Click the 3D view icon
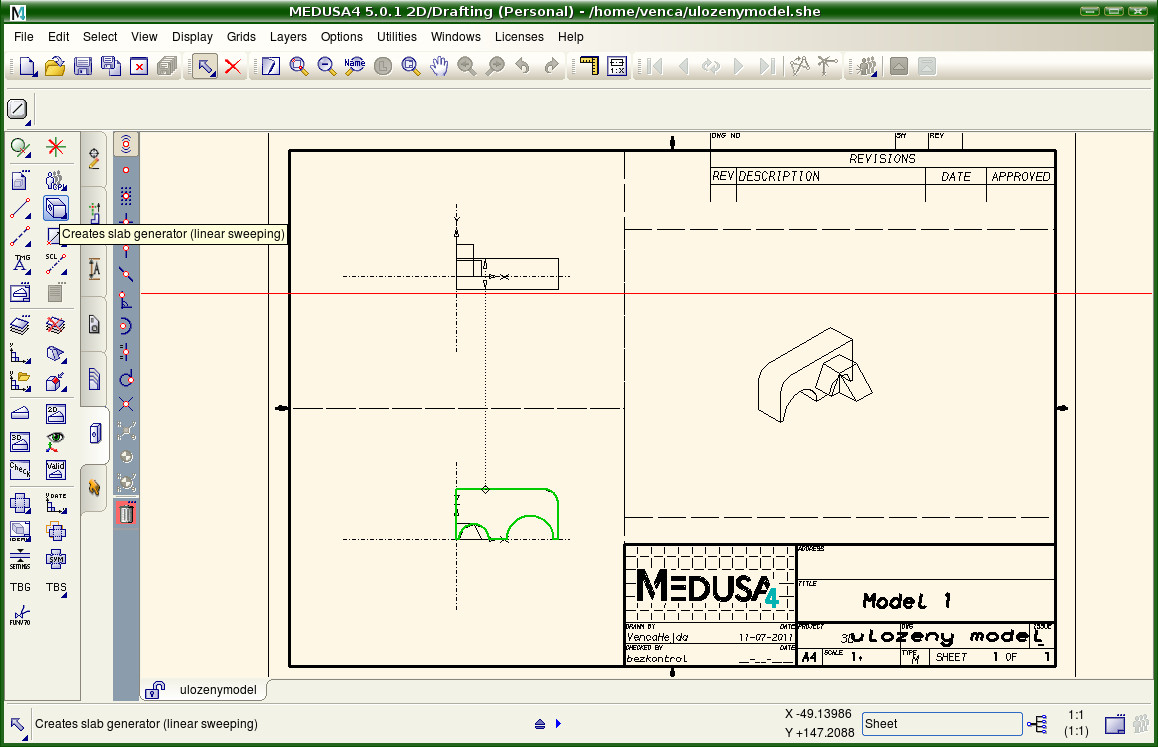 point(20,441)
